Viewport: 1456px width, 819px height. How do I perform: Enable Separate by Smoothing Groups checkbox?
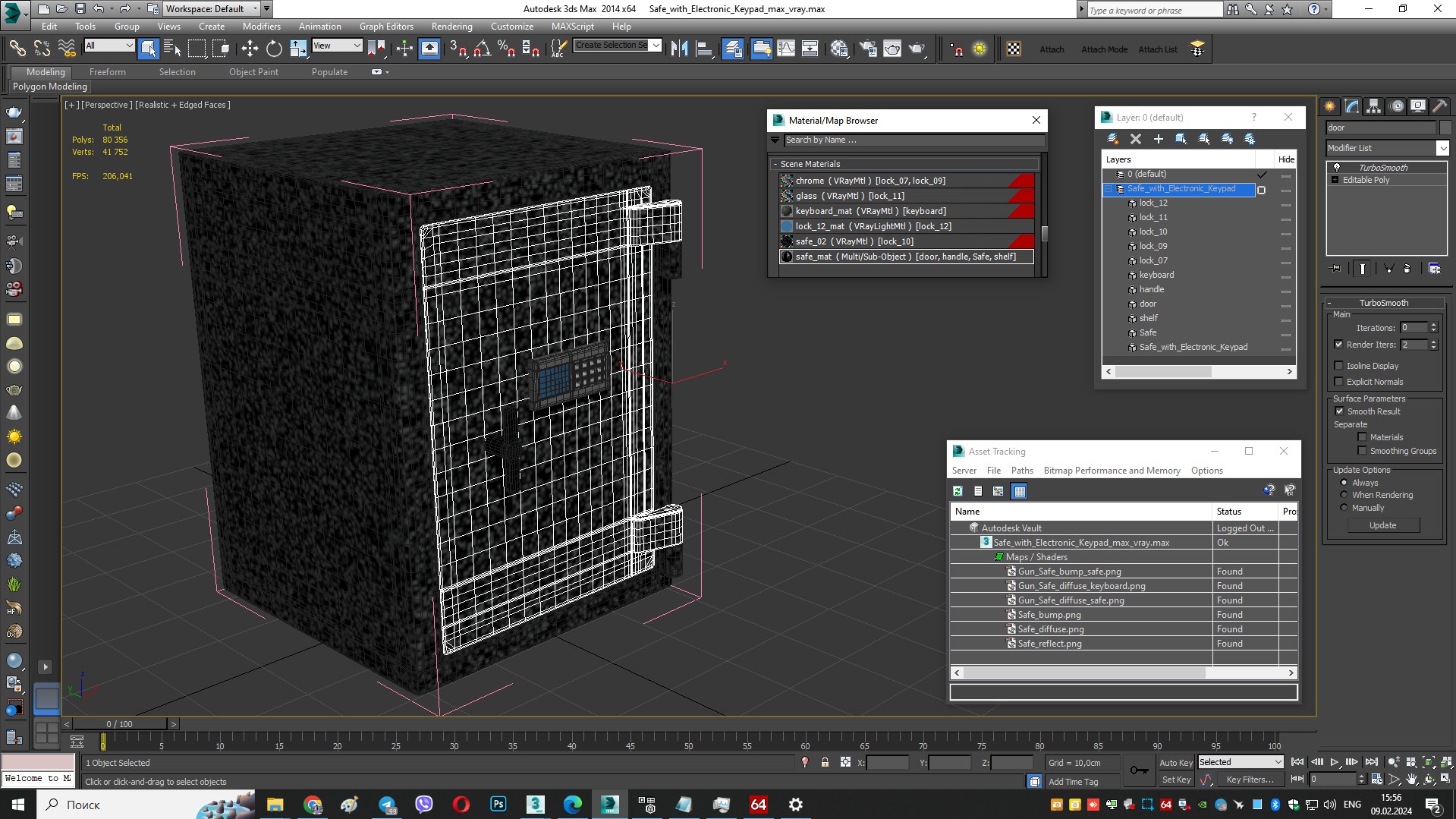pyautogui.click(x=1362, y=451)
